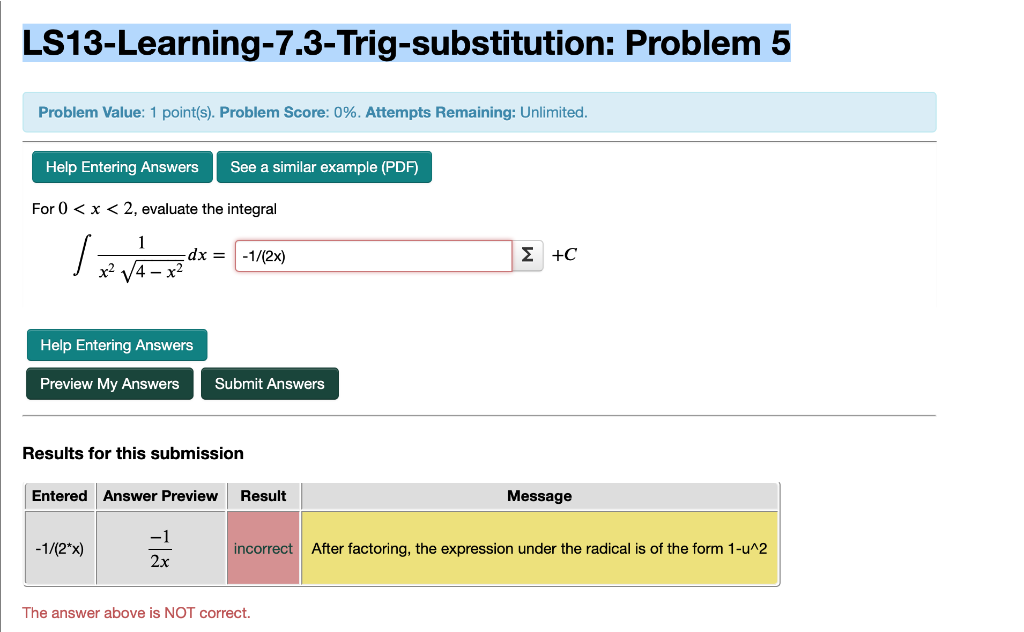Select the -1/(2x) text in the answer box
The image size is (1024, 632).
point(264,255)
